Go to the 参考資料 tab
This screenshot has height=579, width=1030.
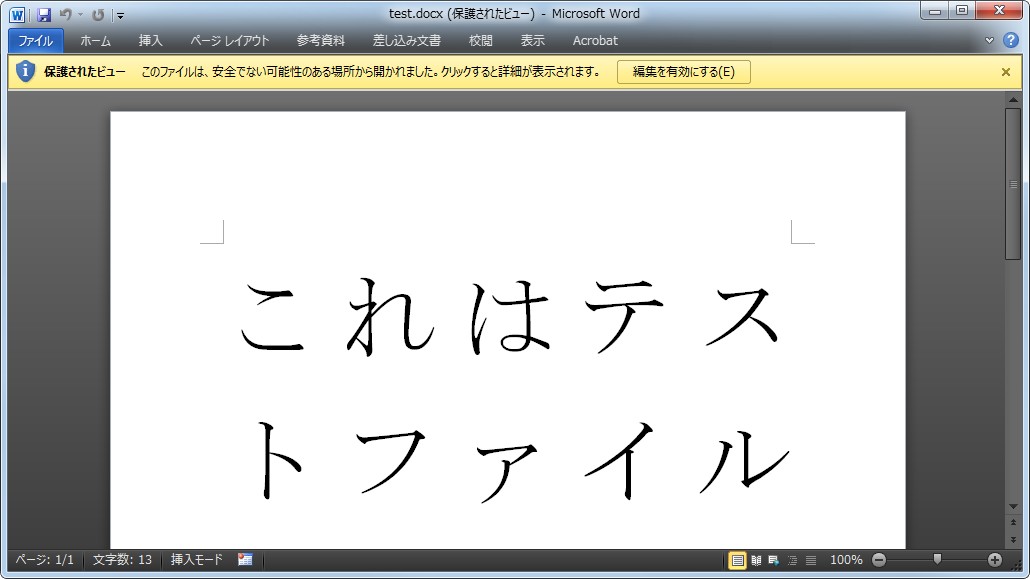[x=321, y=41]
